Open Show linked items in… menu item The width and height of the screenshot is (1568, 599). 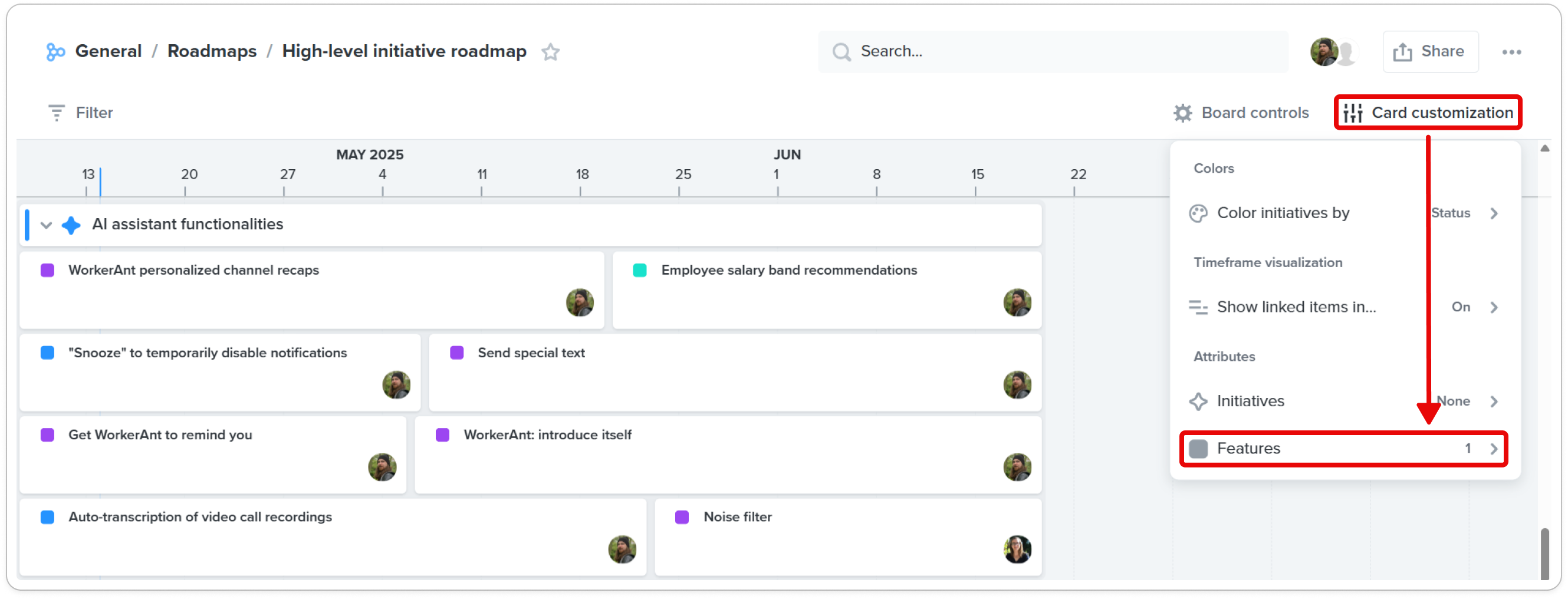point(1345,307)
